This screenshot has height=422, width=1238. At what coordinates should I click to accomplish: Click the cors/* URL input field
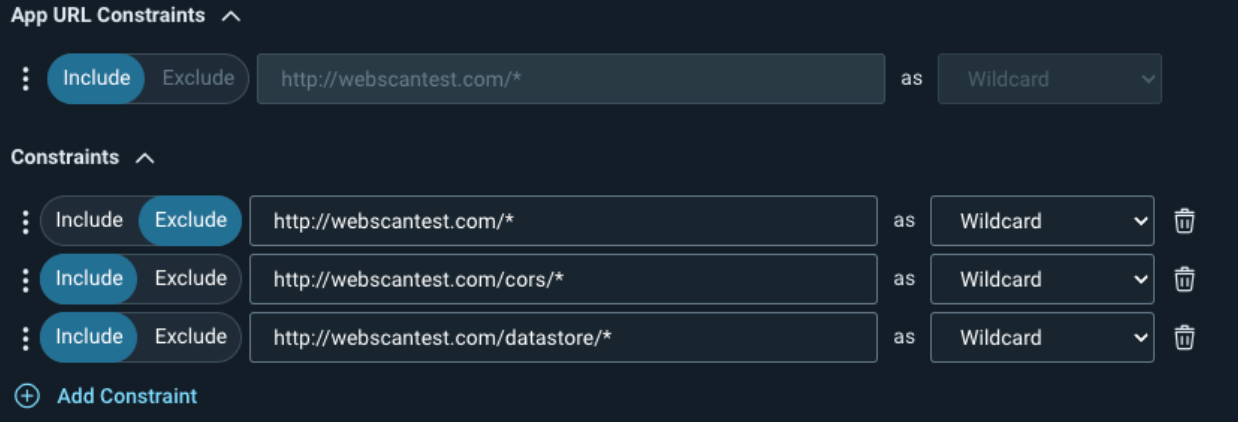[563, 279]
